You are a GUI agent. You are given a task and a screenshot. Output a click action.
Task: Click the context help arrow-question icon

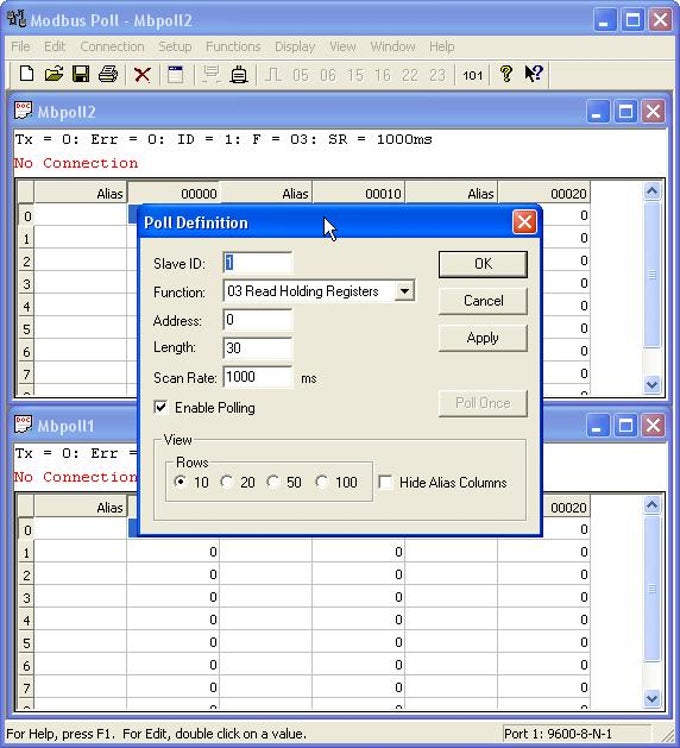(533, 74)
